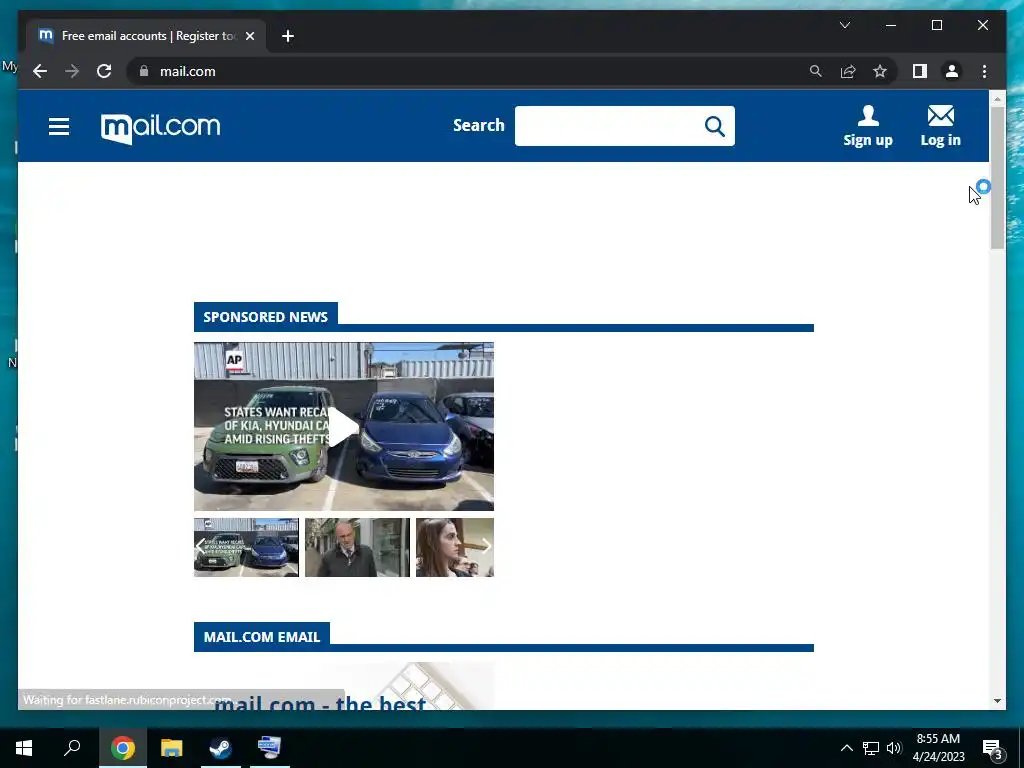Select the green and blue cars thumbnail
The image size is (1024, 768).
pos(246,547)
